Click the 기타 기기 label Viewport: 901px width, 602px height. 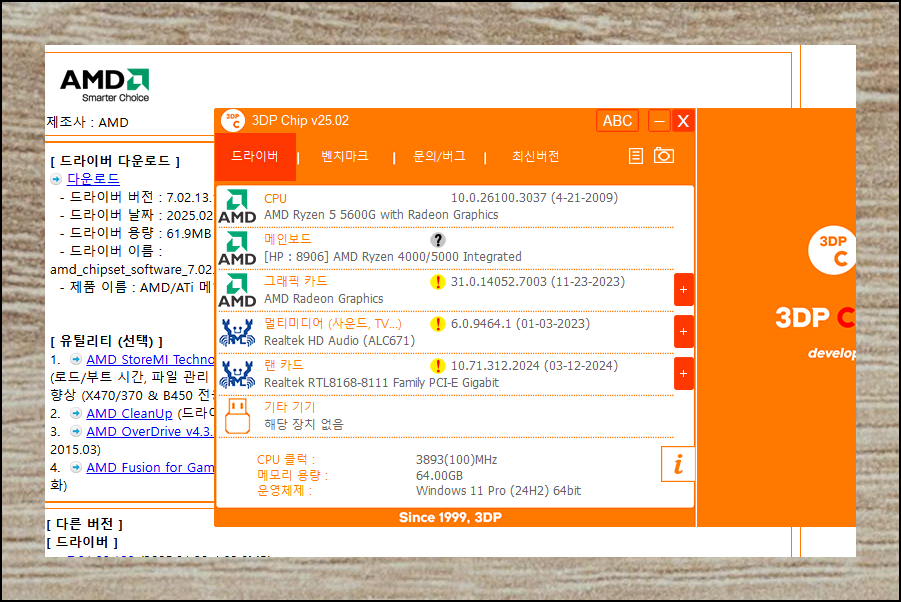[290, 407]
